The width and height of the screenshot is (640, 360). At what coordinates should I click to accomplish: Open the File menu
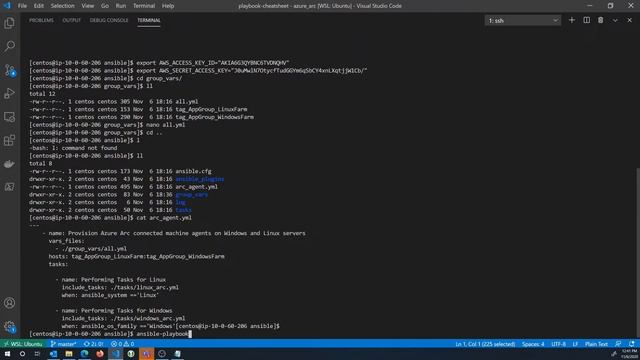tap(22, 6)
